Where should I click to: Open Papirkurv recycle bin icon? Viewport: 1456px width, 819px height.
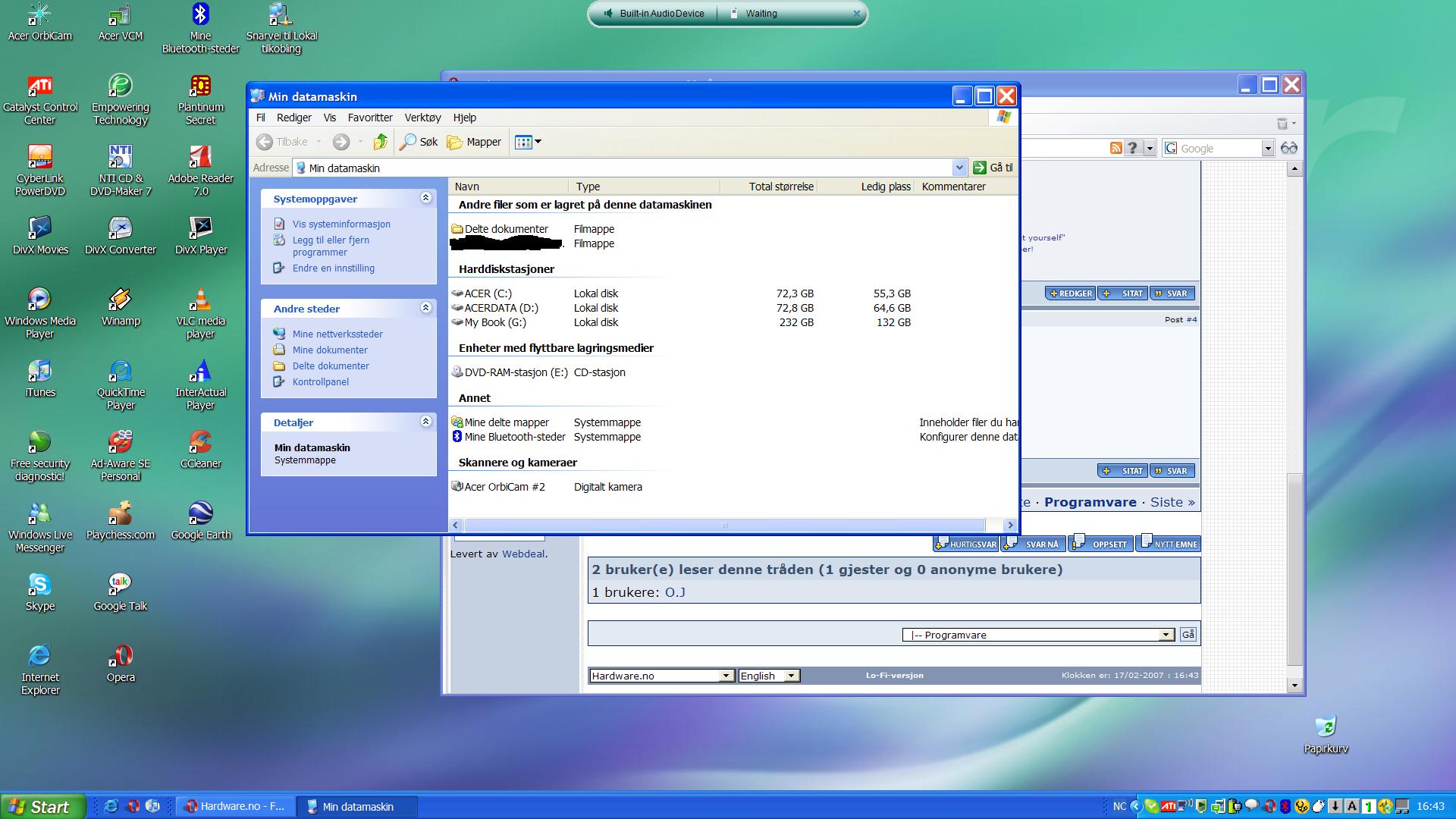point(1326,735)
